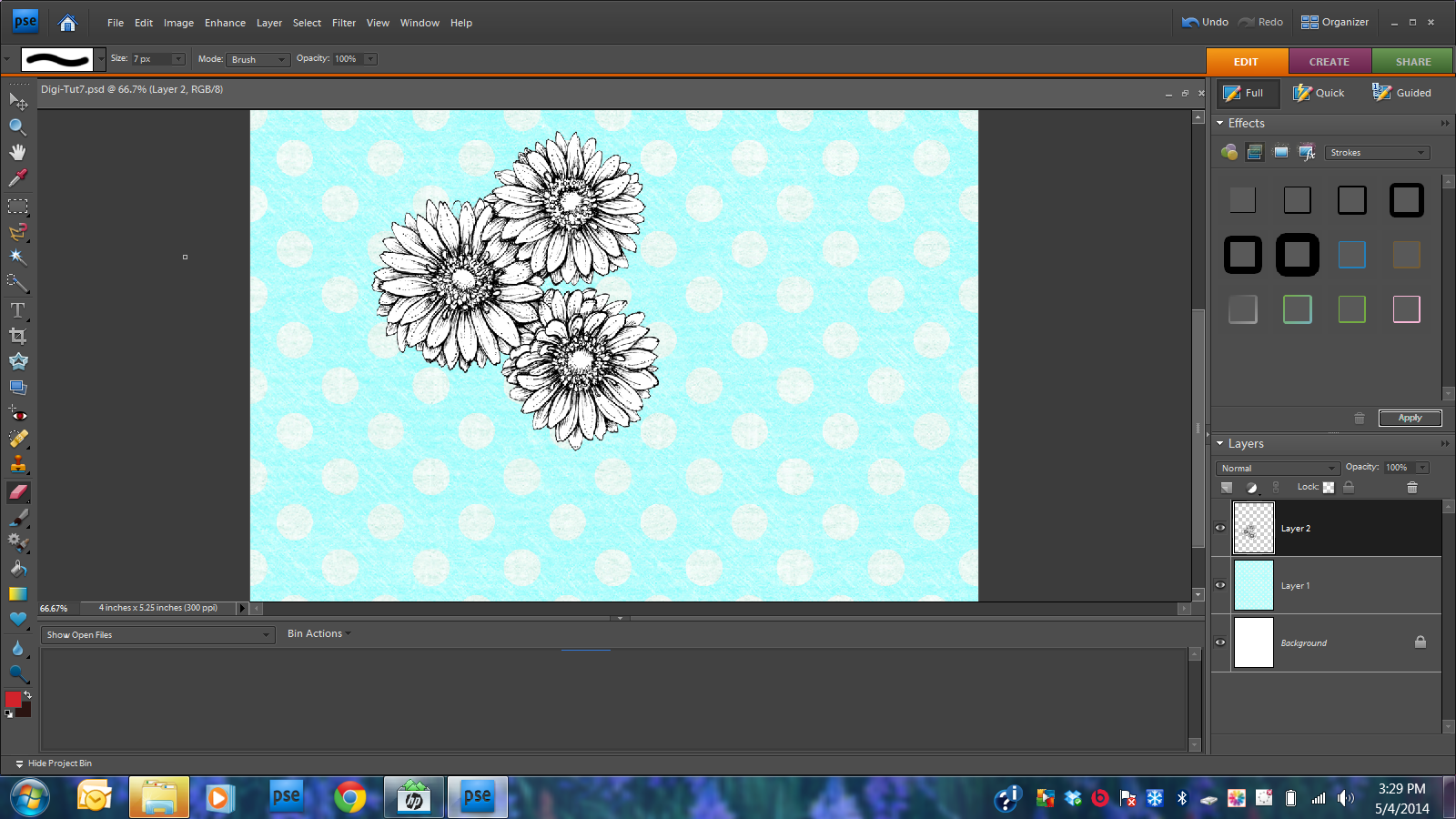Screen dimensions: 1456x819
Task: Open the Normal blend mode dropdown
Action: 1278,468
